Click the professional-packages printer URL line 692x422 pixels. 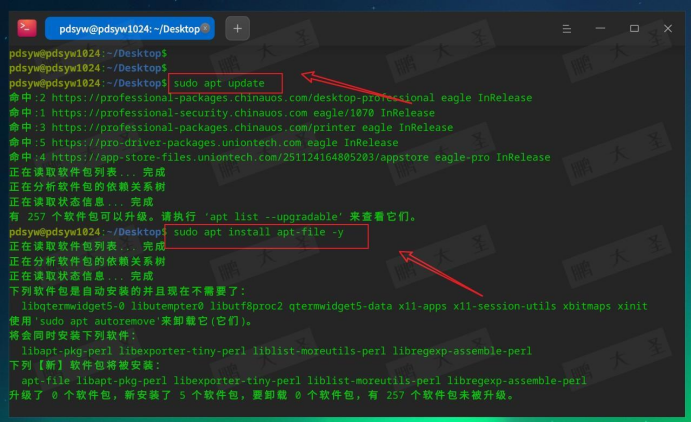pos(231,128)
